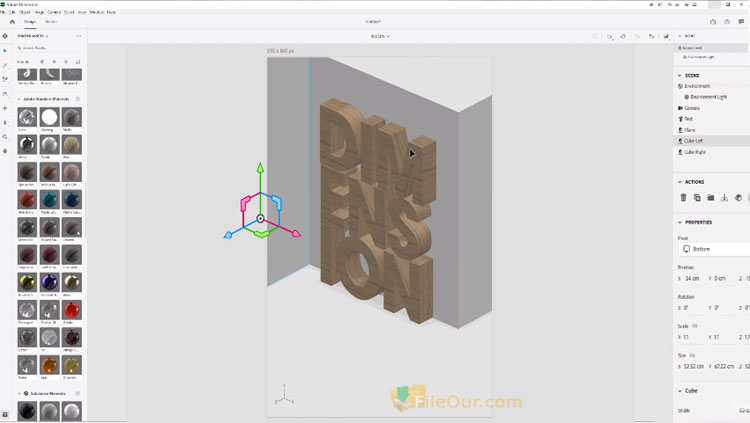Open the zoom percentage dropdown

point(380,36)
